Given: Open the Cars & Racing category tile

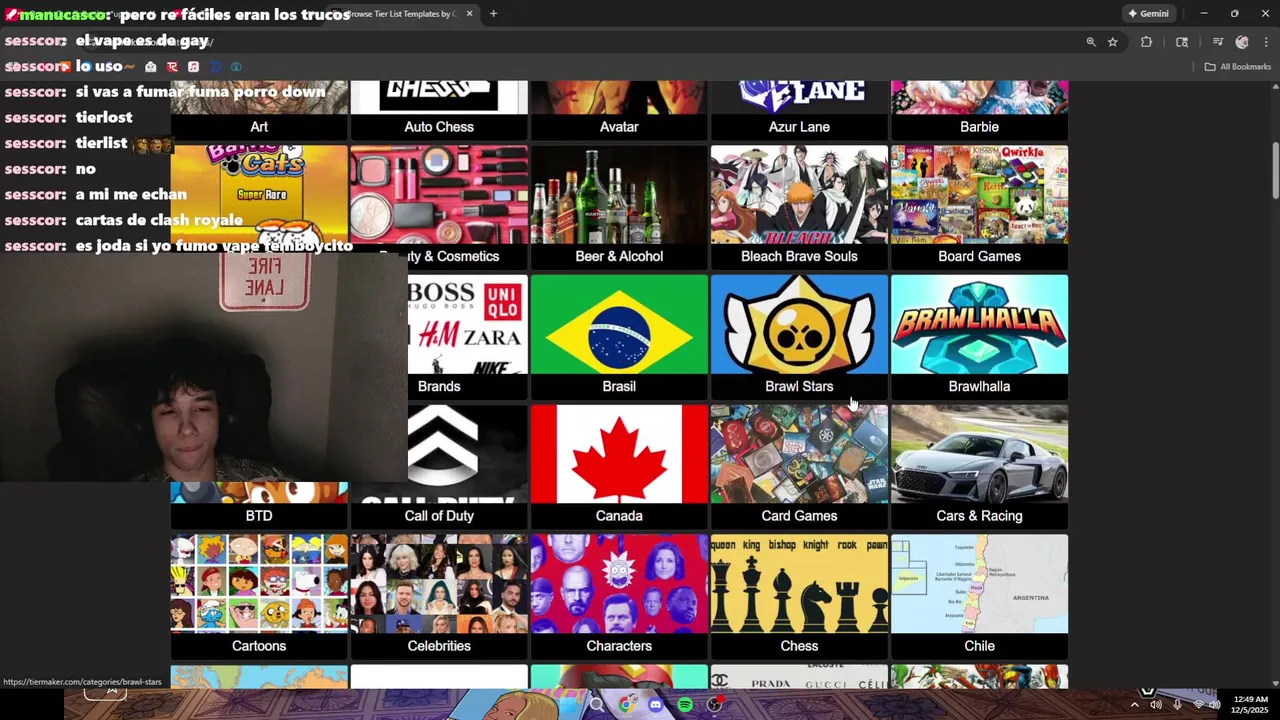Looking at the screenshot, I should (979, 467).
